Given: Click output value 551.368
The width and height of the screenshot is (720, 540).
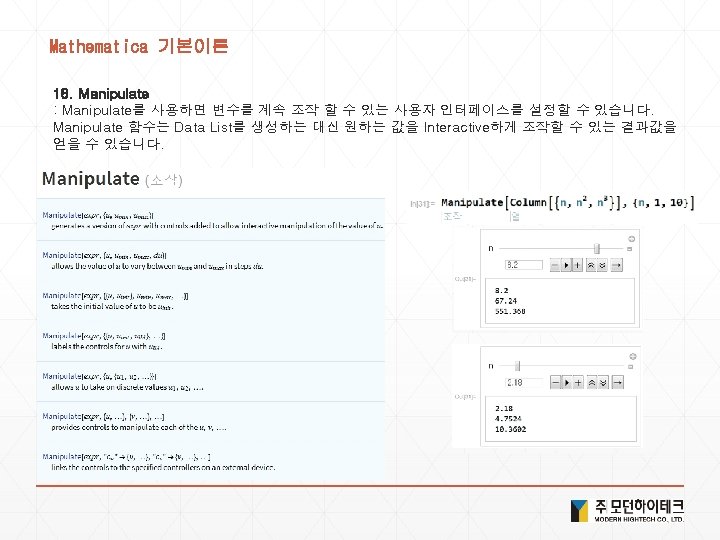Looking at the screenshot, I should (x=510, y=311).
